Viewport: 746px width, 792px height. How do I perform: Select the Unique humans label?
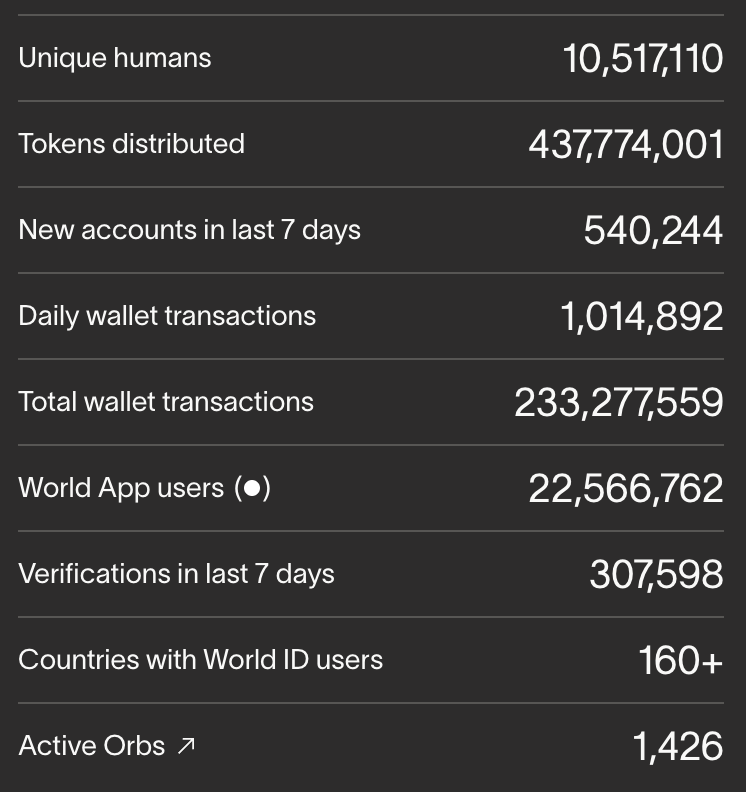click(115, 58)
